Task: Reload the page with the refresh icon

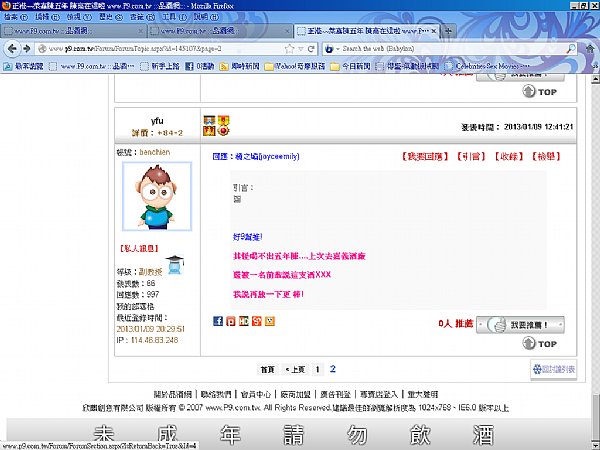Action: pos(311,49)
